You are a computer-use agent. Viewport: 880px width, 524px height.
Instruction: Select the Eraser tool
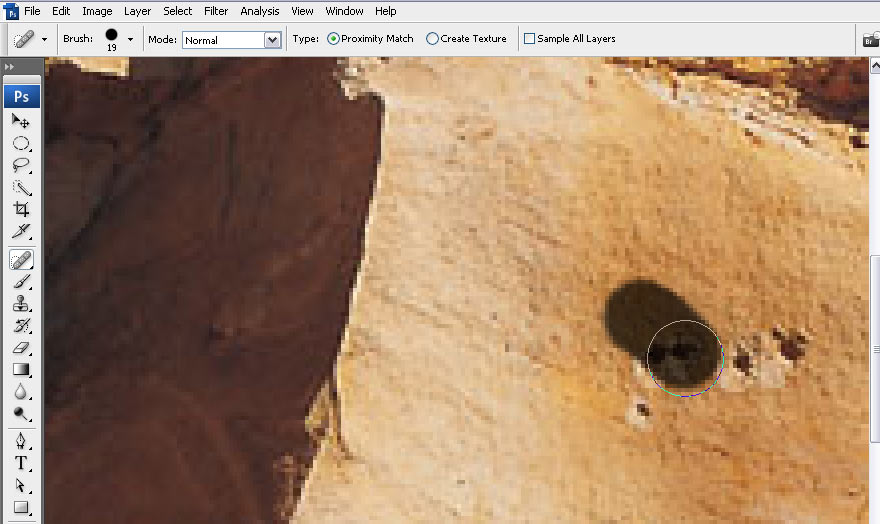21,347
